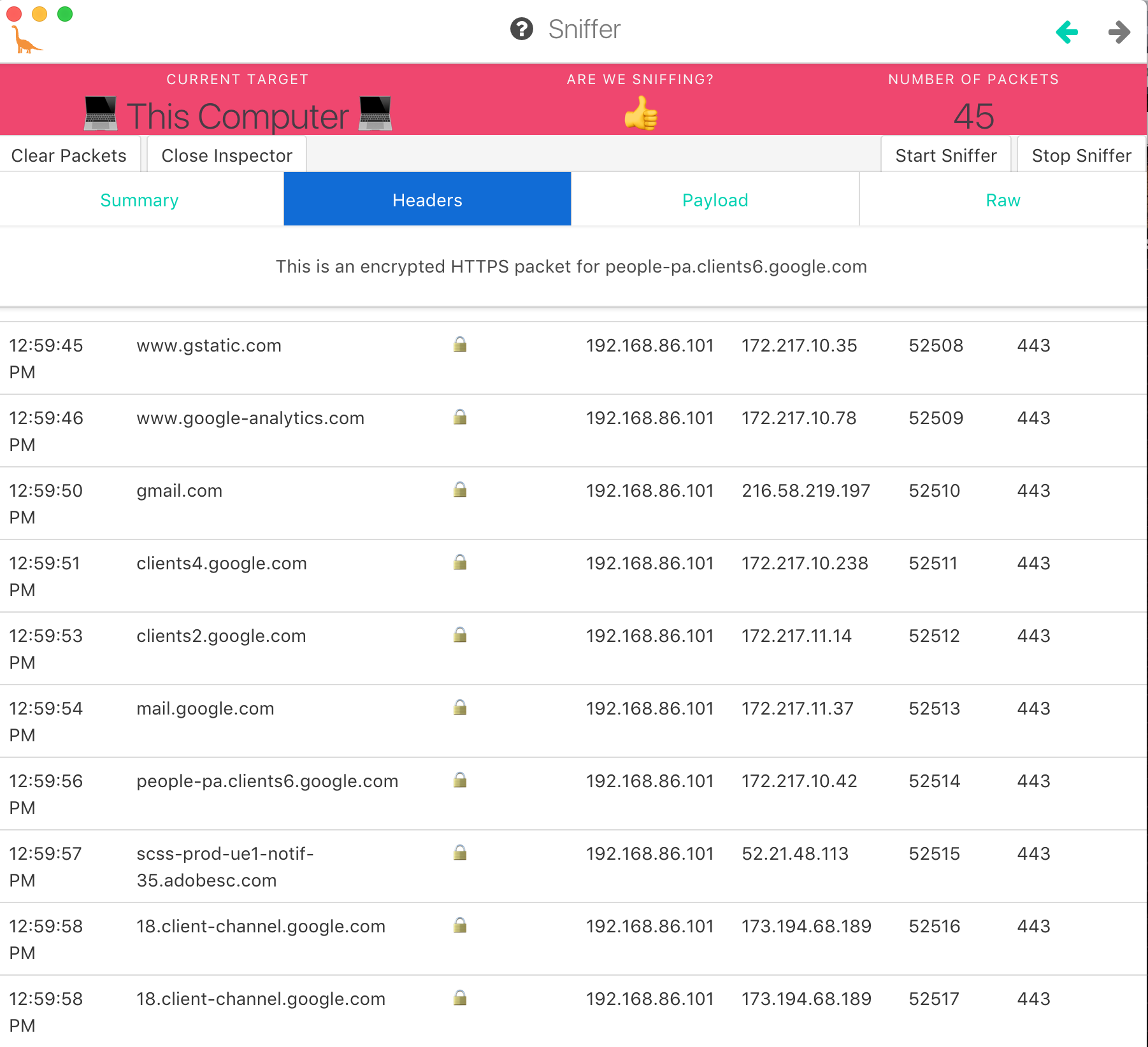
Task: Select the people-pa.clients6.google.com hostname in the list
Action: pos(268,781)
